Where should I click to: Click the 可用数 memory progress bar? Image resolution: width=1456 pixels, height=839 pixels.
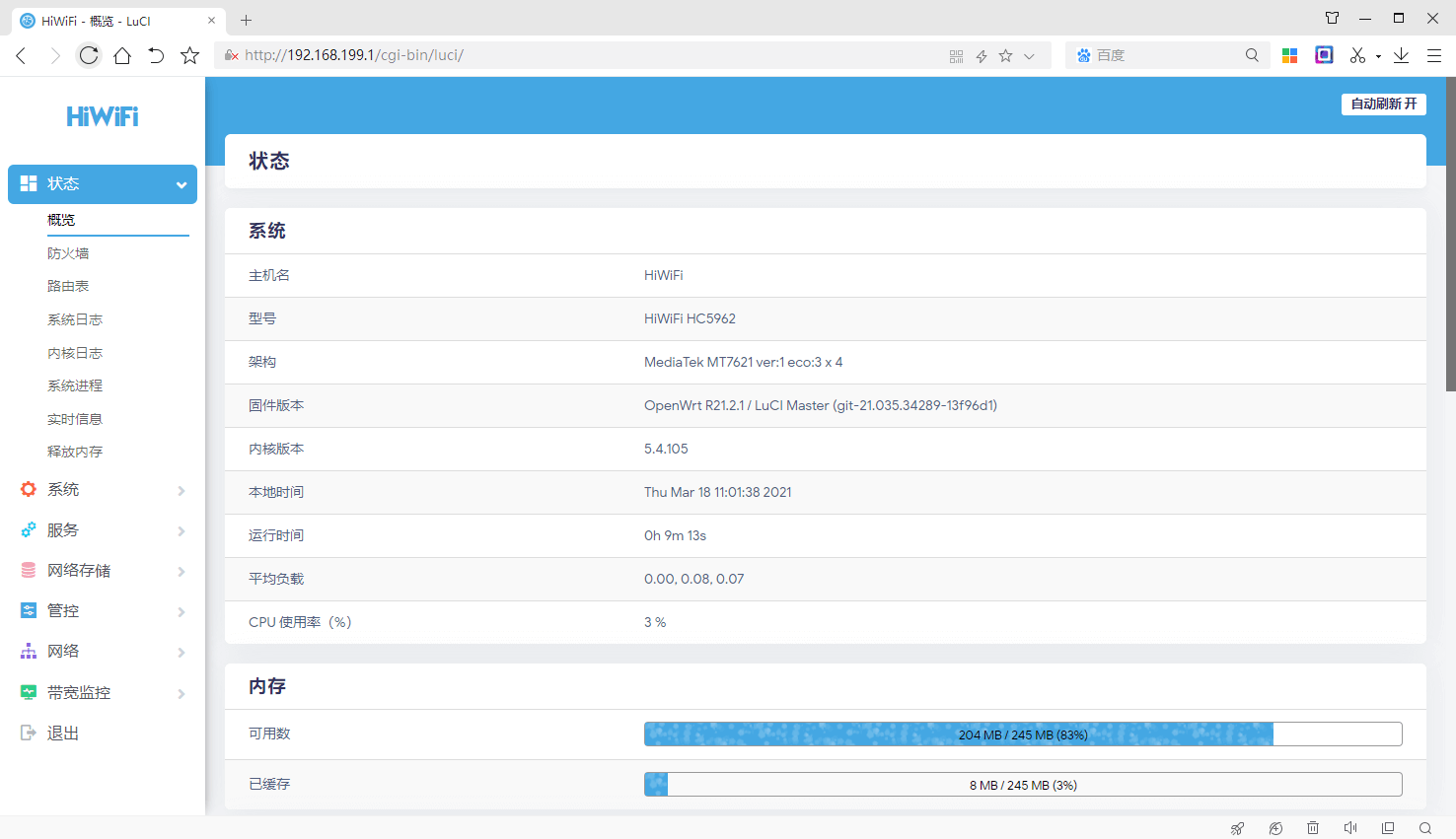(1023, 734)
